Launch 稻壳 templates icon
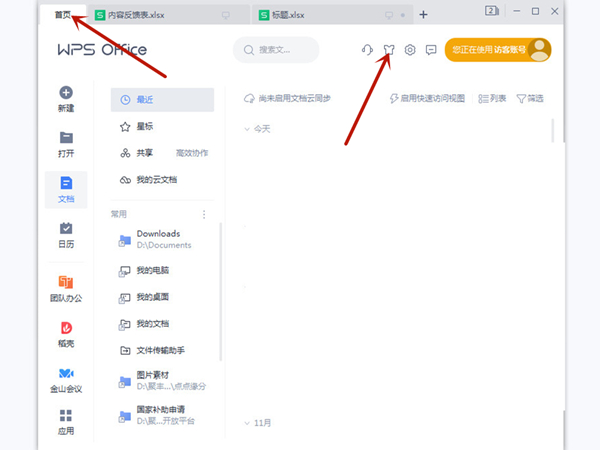Image resolution: width=600 pixels, height=450 pixels. click(66, 328)
